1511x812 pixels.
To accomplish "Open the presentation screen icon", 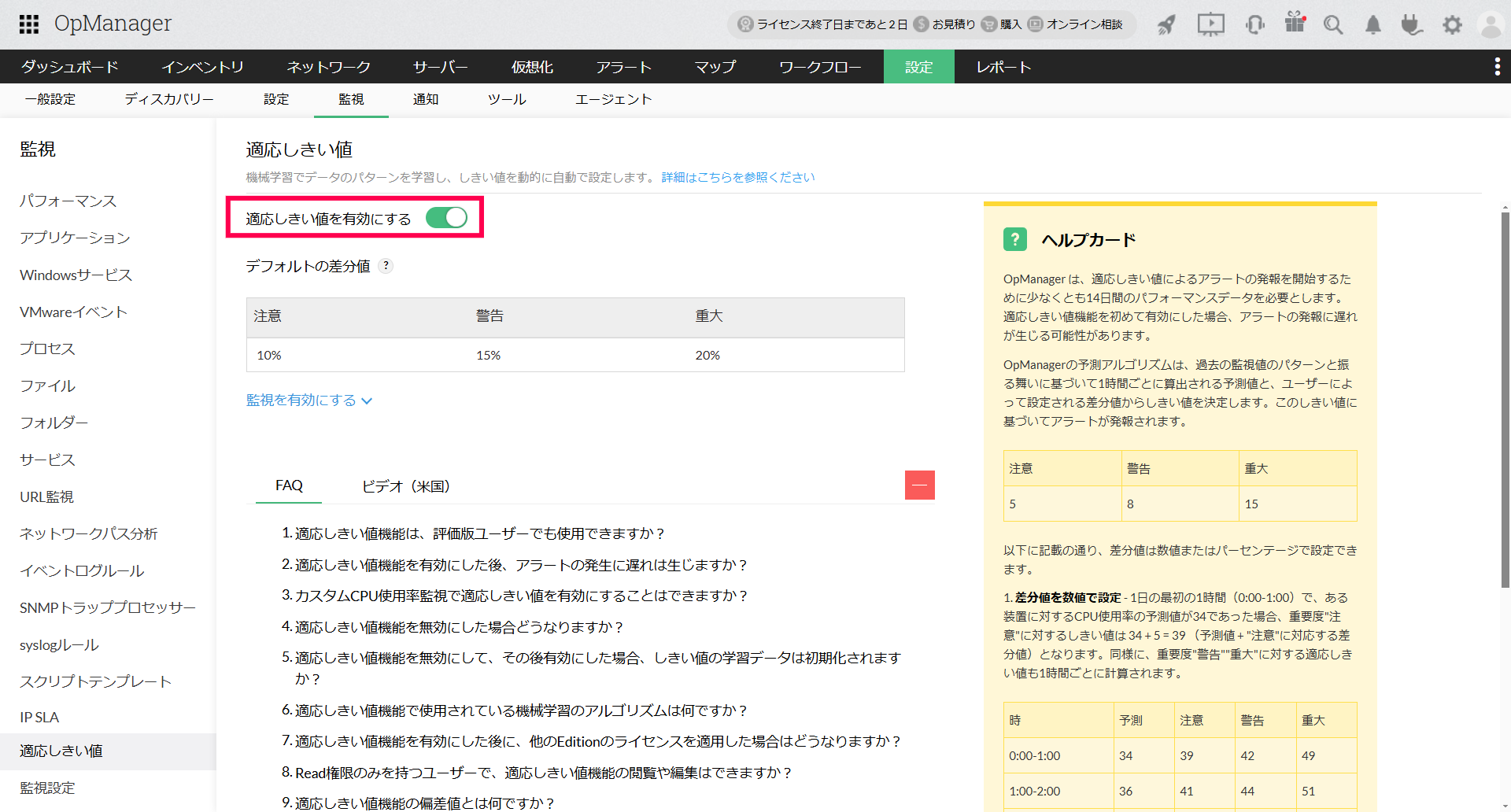I will [x=1210, y=24].
